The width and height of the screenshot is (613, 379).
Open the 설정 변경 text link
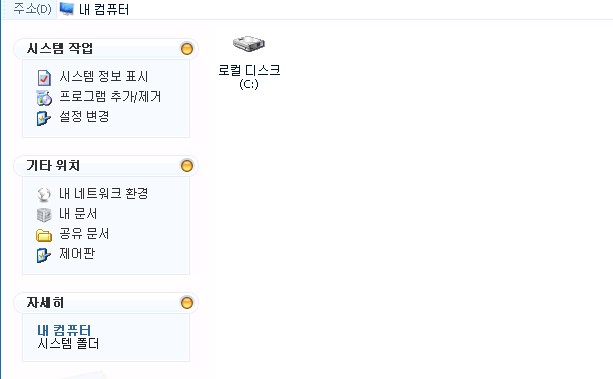pyautogui.click(x=84, y=116)
